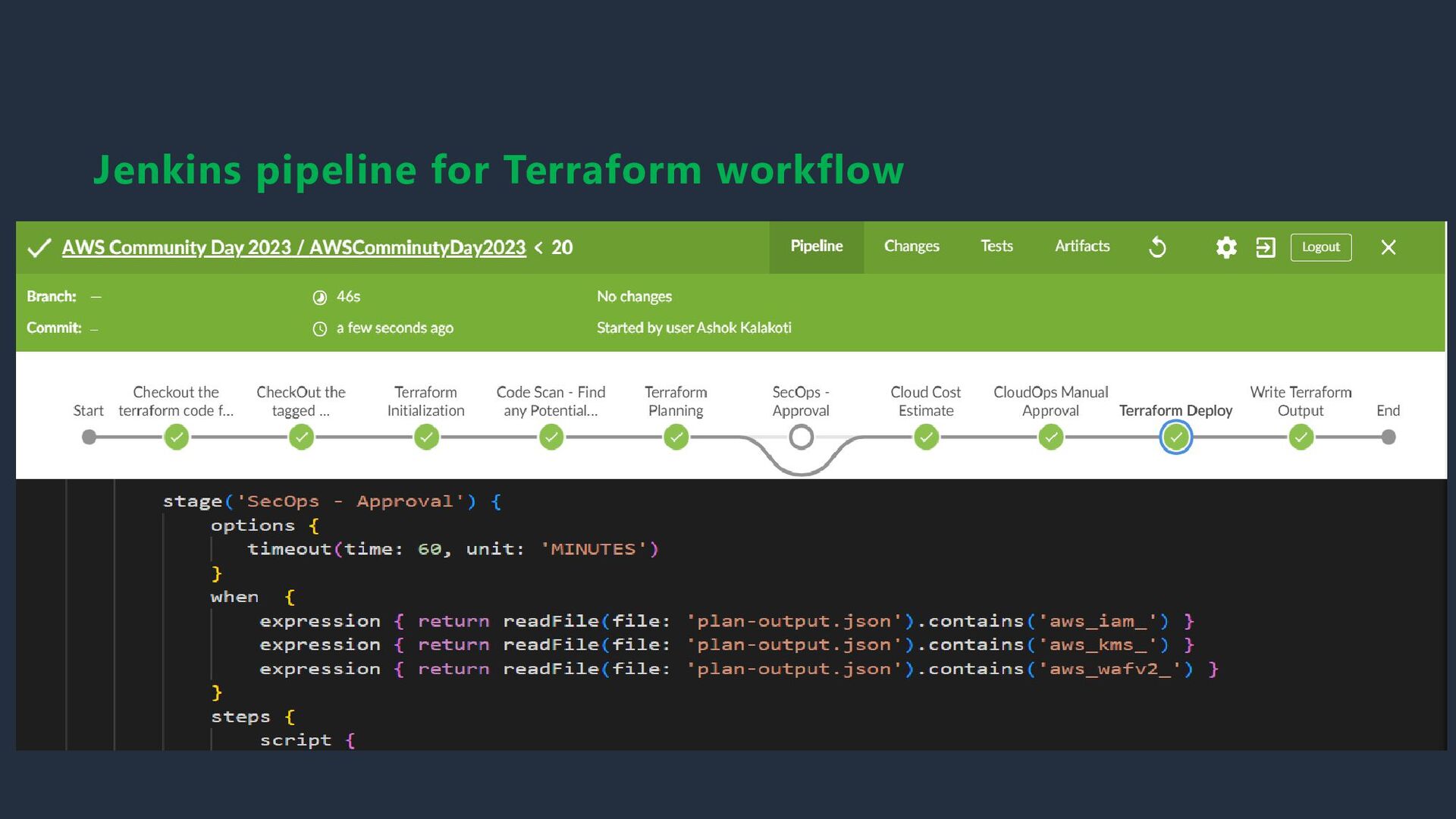Click the Start node of pipeline
Image resolution: width=1456 pixels, height=819 pixels.
click(x=89, y=438)
